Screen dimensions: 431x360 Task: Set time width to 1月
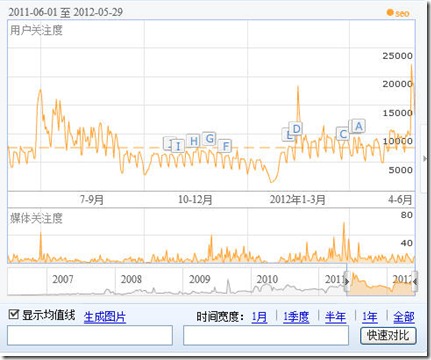259,316
